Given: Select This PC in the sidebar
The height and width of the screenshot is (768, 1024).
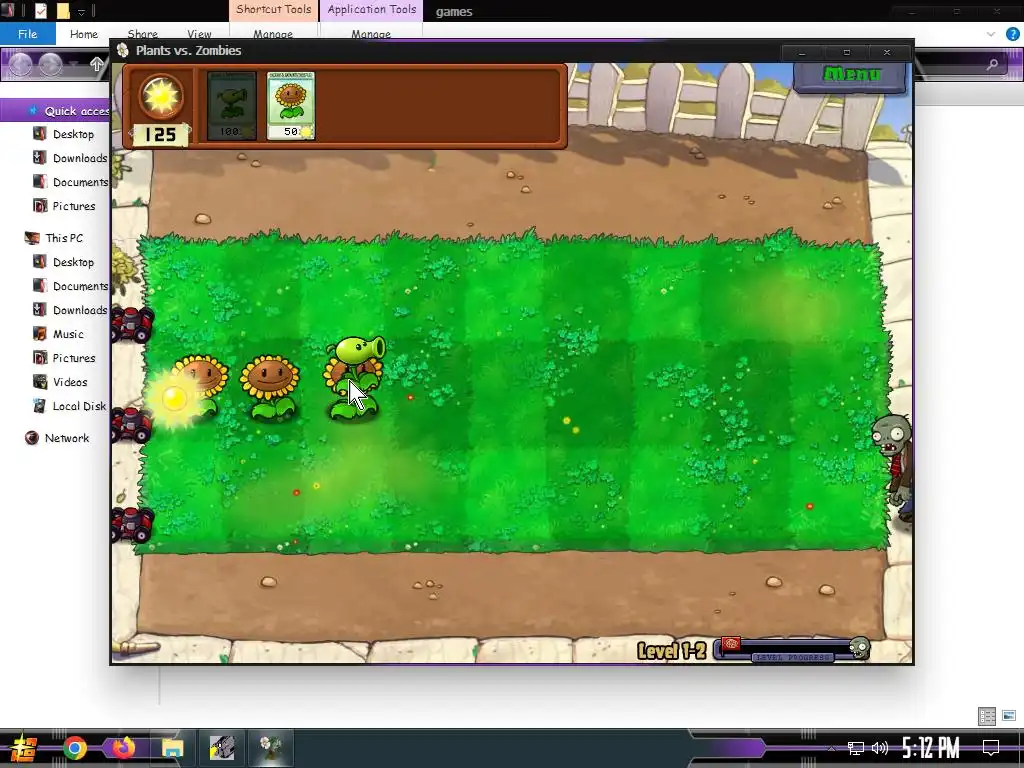Looking at the screenshot, I should point(64,238).
